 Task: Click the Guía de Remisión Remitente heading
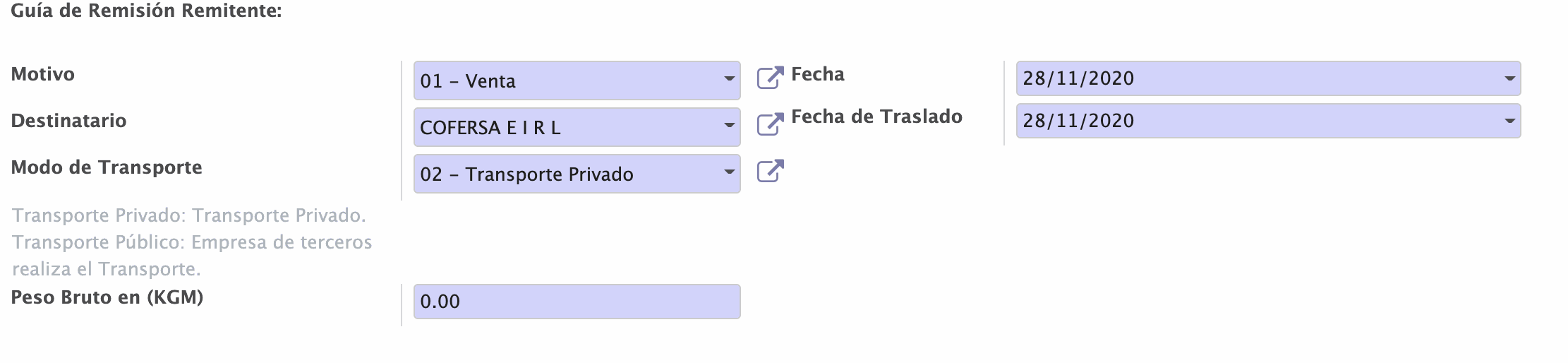tap(146, 11)
